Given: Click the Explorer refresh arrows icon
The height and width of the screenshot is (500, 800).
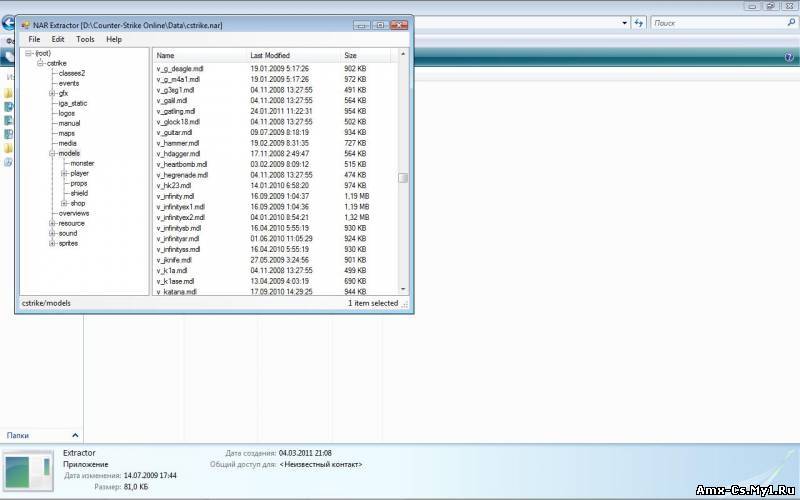Looking at the screenshot, I should pyautogui.click(x=638, y=21).
